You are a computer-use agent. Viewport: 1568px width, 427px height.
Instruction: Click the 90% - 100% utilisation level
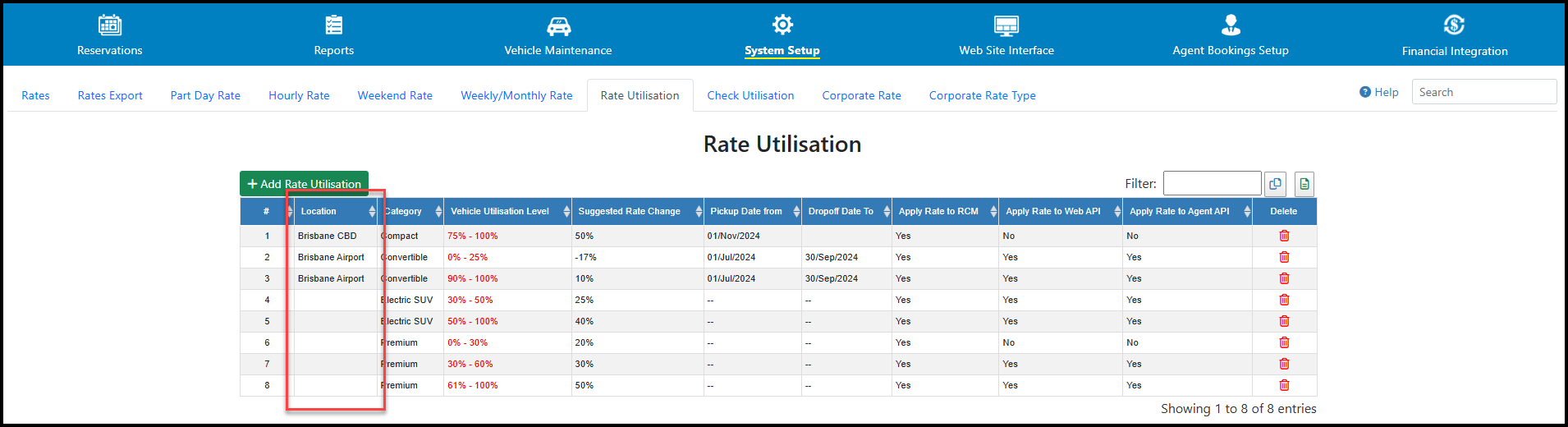click(x=473, y=278)
